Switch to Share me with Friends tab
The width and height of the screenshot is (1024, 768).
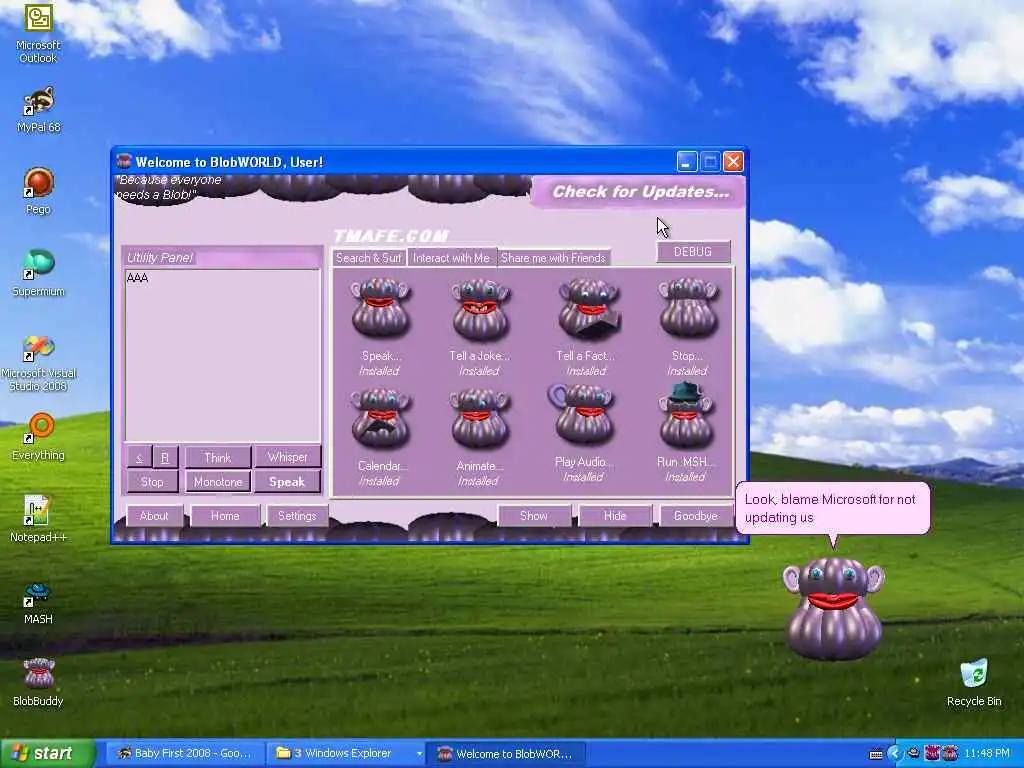553,258
